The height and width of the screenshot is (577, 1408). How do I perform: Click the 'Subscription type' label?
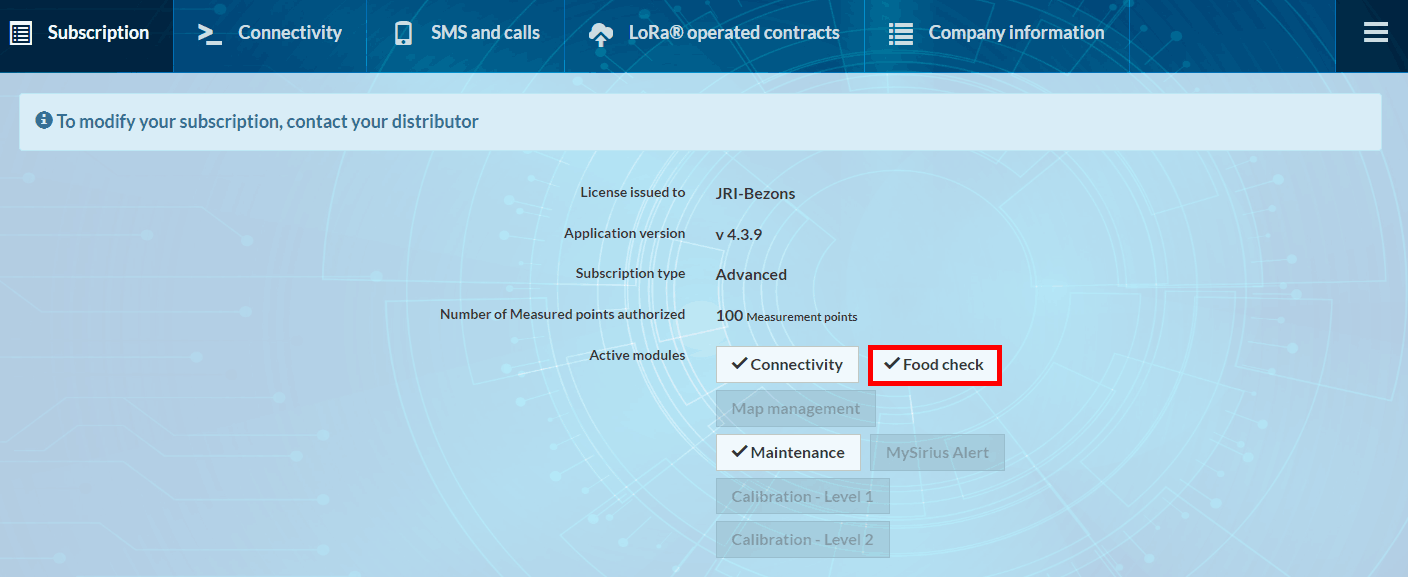click(x=630, y=273)
